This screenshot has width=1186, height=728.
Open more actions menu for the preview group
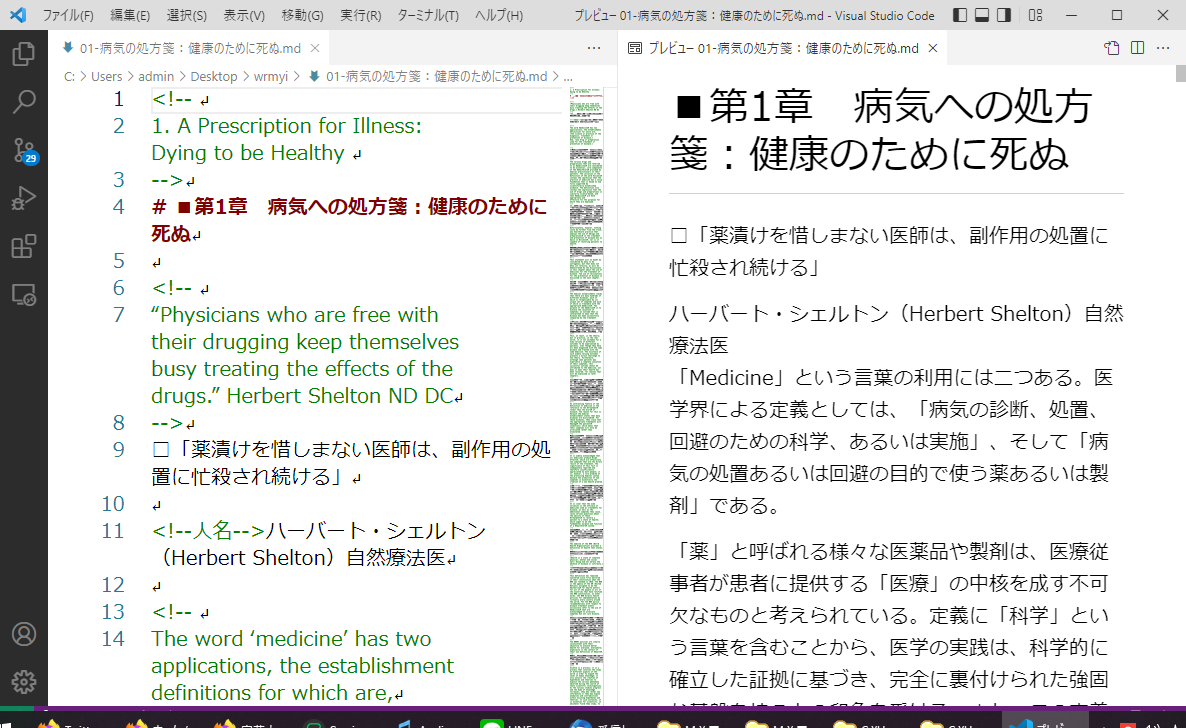click(x=1163, y=48)
